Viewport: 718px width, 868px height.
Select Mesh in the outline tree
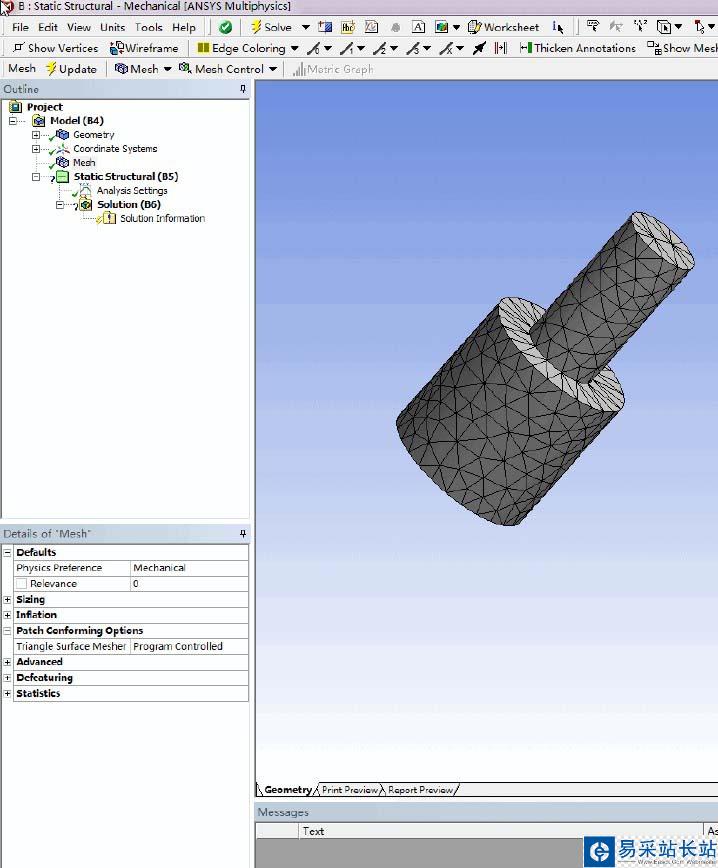[x=84, y=162]
